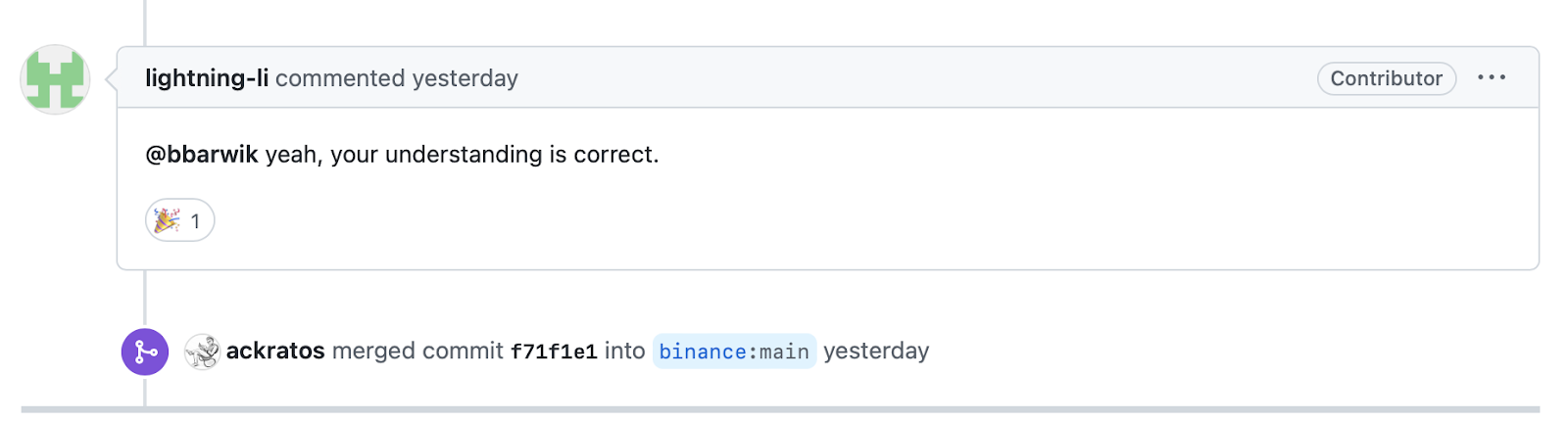Click the purple merge event icon
This screenshot has height=423, width=1568.
point(145,352)
